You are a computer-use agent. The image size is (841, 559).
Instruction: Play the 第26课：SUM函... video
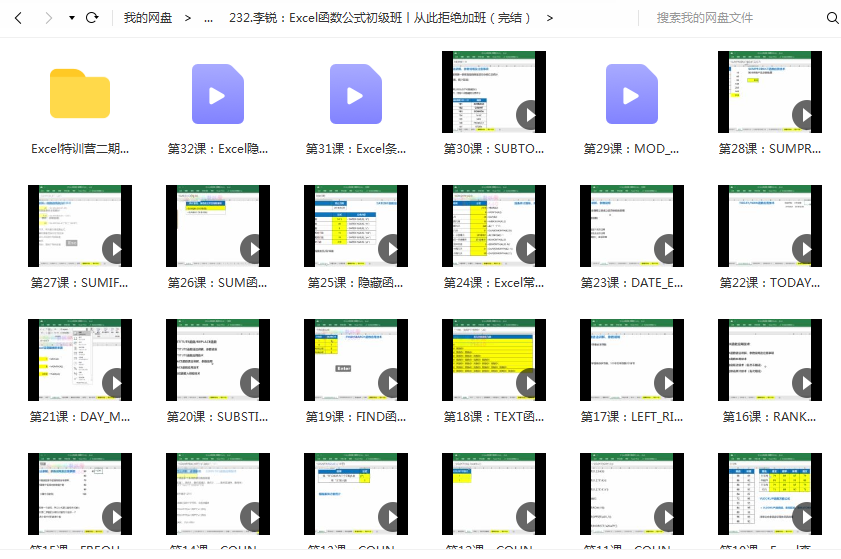[218, 226]
